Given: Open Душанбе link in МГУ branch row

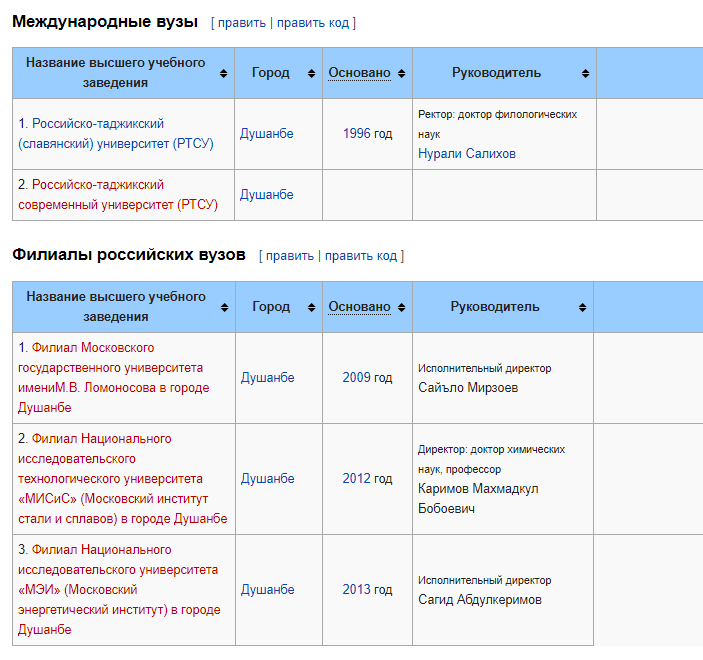Looking at the screenshot, I should pos(267,378).
